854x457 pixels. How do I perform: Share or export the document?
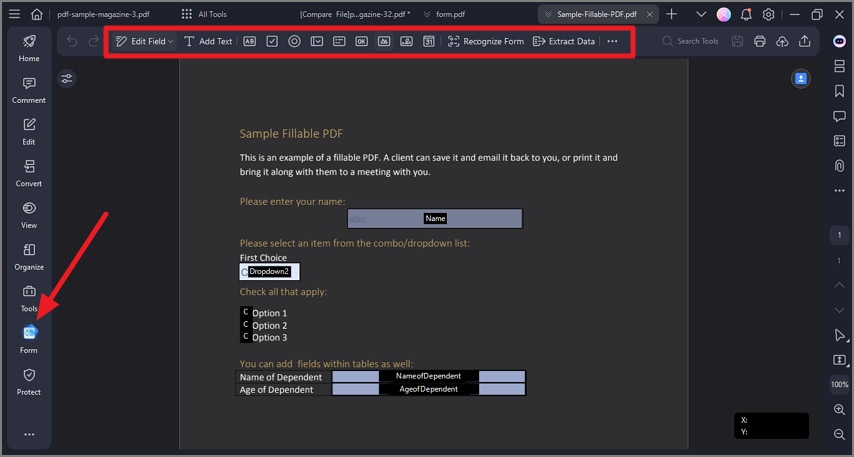point(804,41)
